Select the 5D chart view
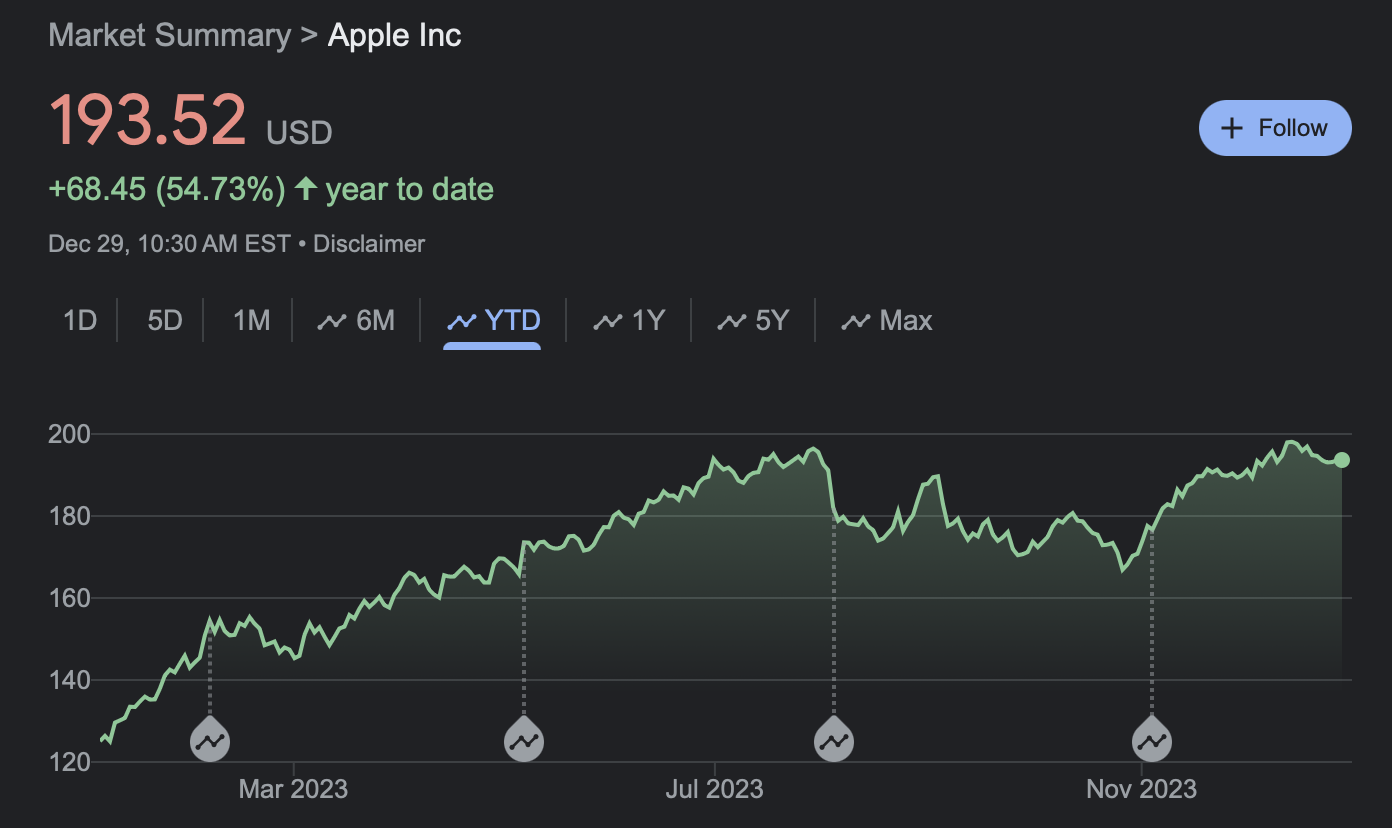The width and height of the screenshot is (1392, 828). coord(162,320)
